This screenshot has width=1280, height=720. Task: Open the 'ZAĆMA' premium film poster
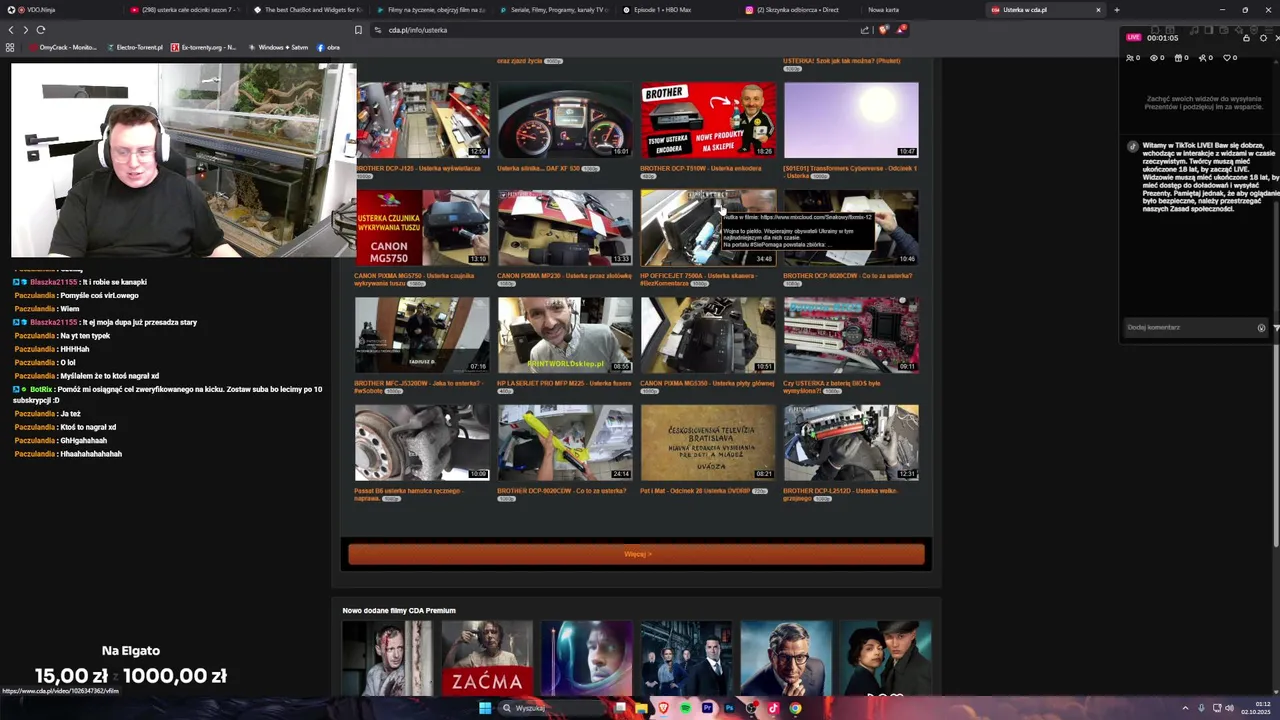click(487, 658)
